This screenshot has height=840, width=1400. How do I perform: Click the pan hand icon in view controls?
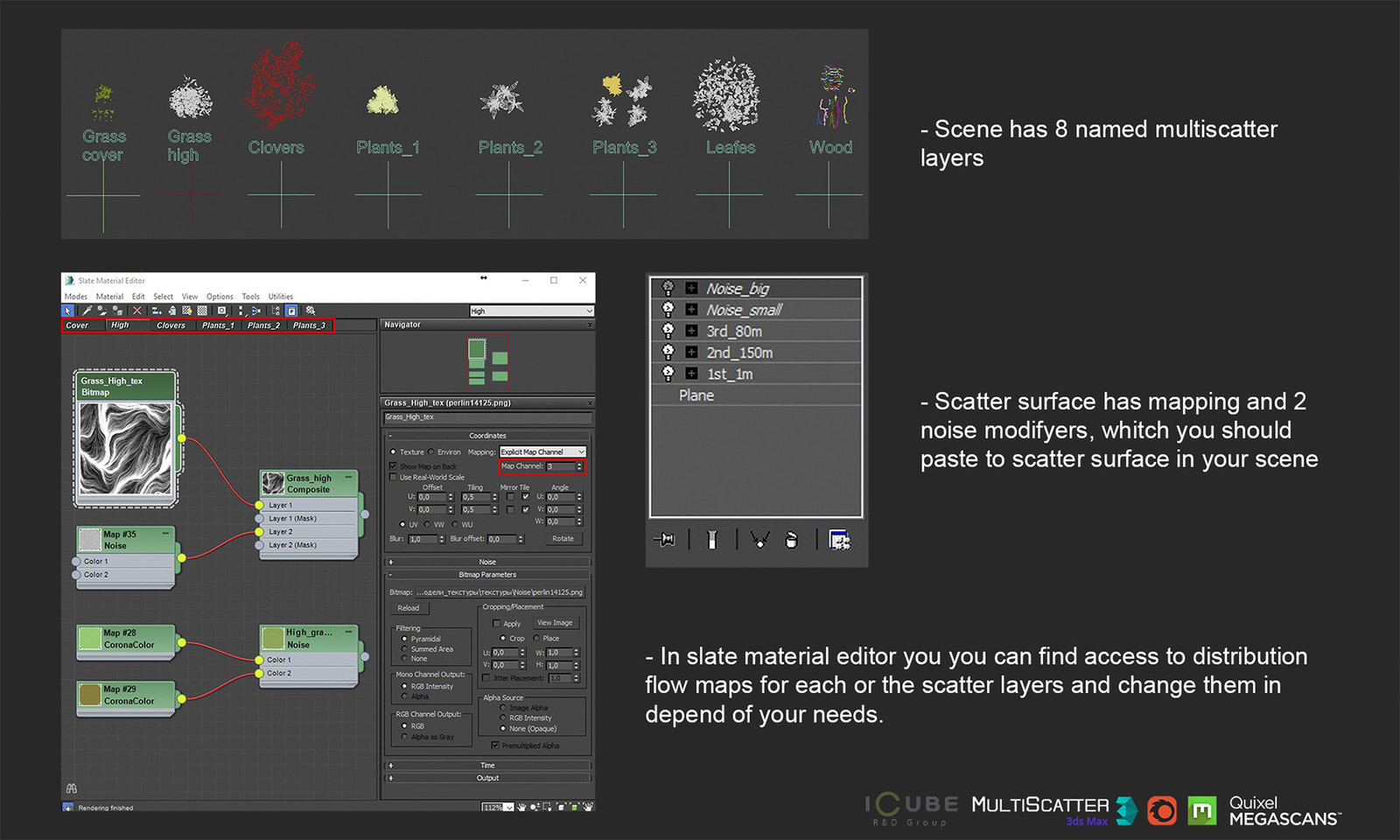(522, 807)
